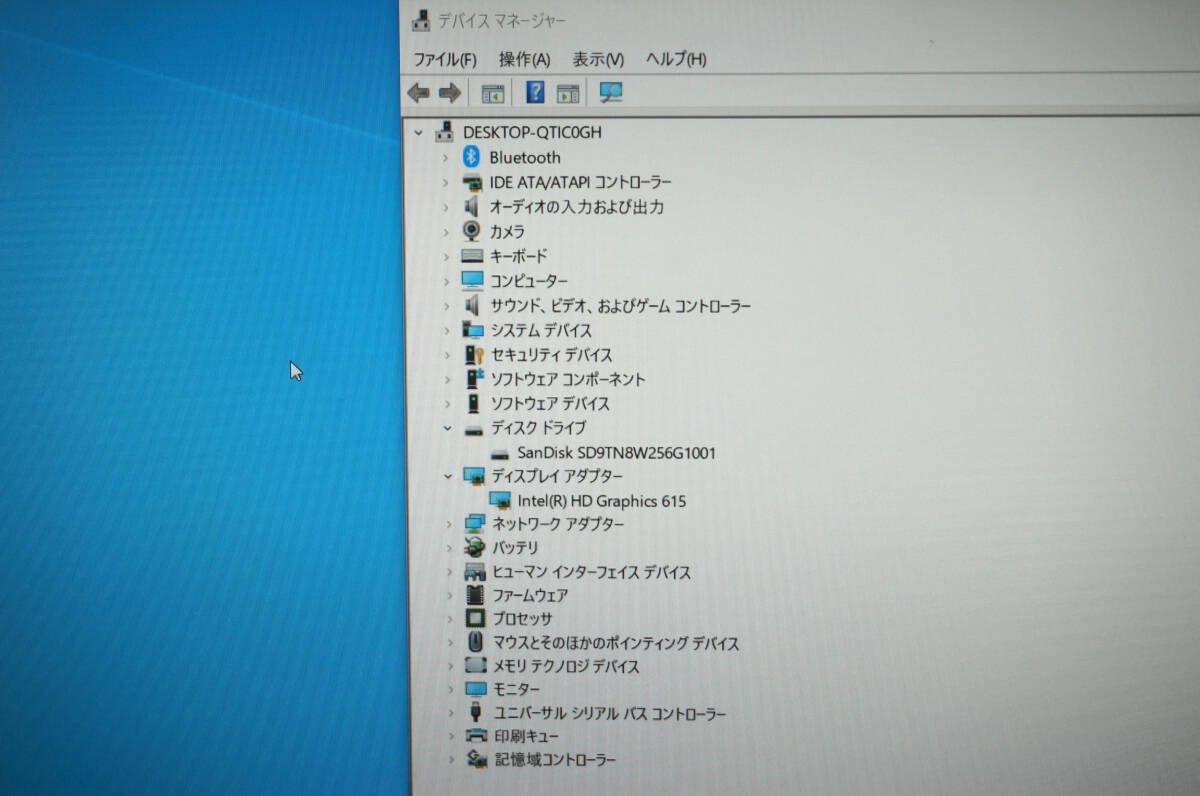This screenshot has width=1200, height=796.
Task: Open the 操作(A) menu
Action: tap(524, 59)
